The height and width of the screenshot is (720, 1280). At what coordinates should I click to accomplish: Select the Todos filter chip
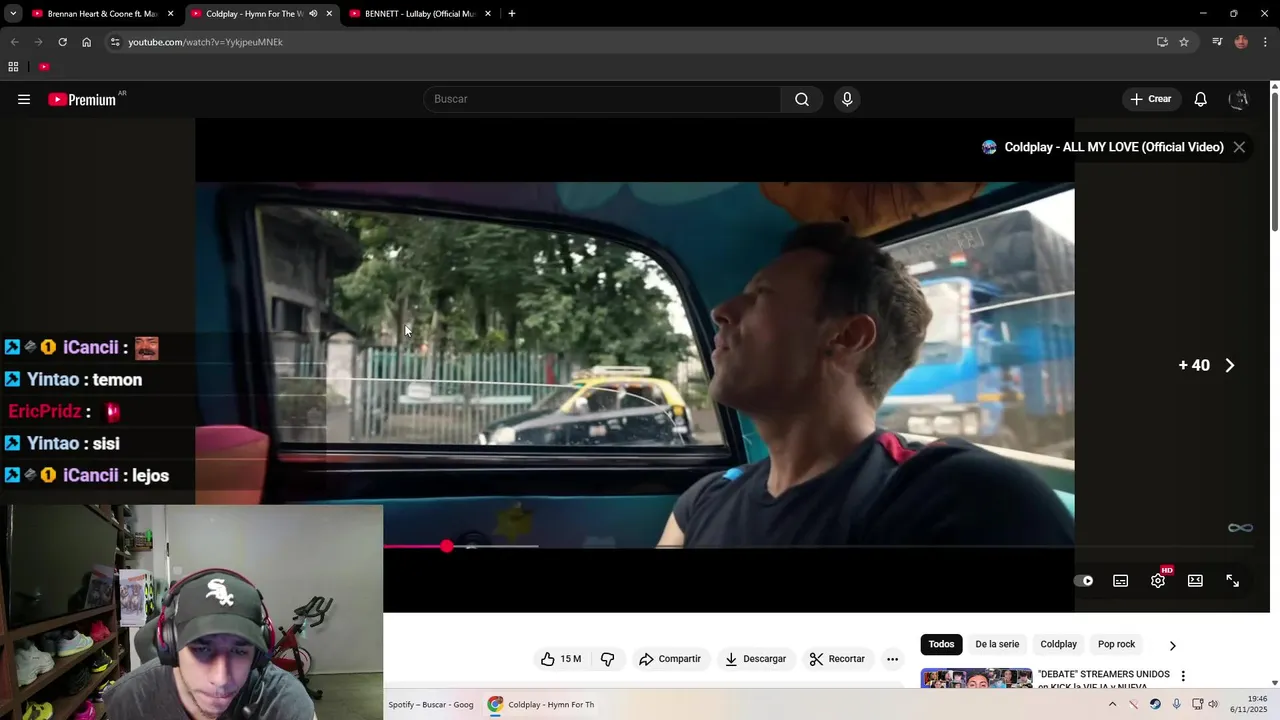tap(941, 644)
